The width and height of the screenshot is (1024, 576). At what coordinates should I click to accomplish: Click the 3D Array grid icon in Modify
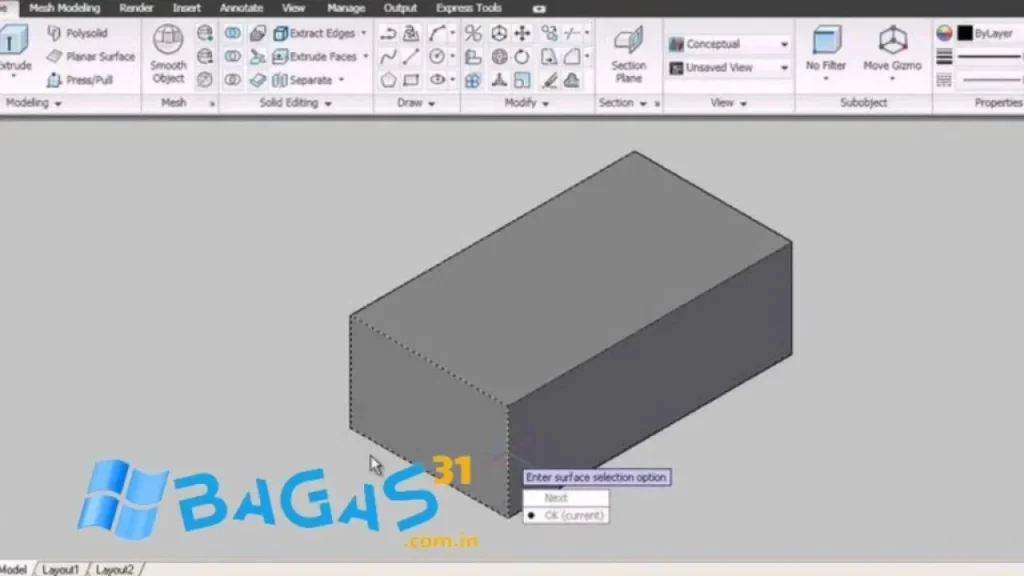473,80
